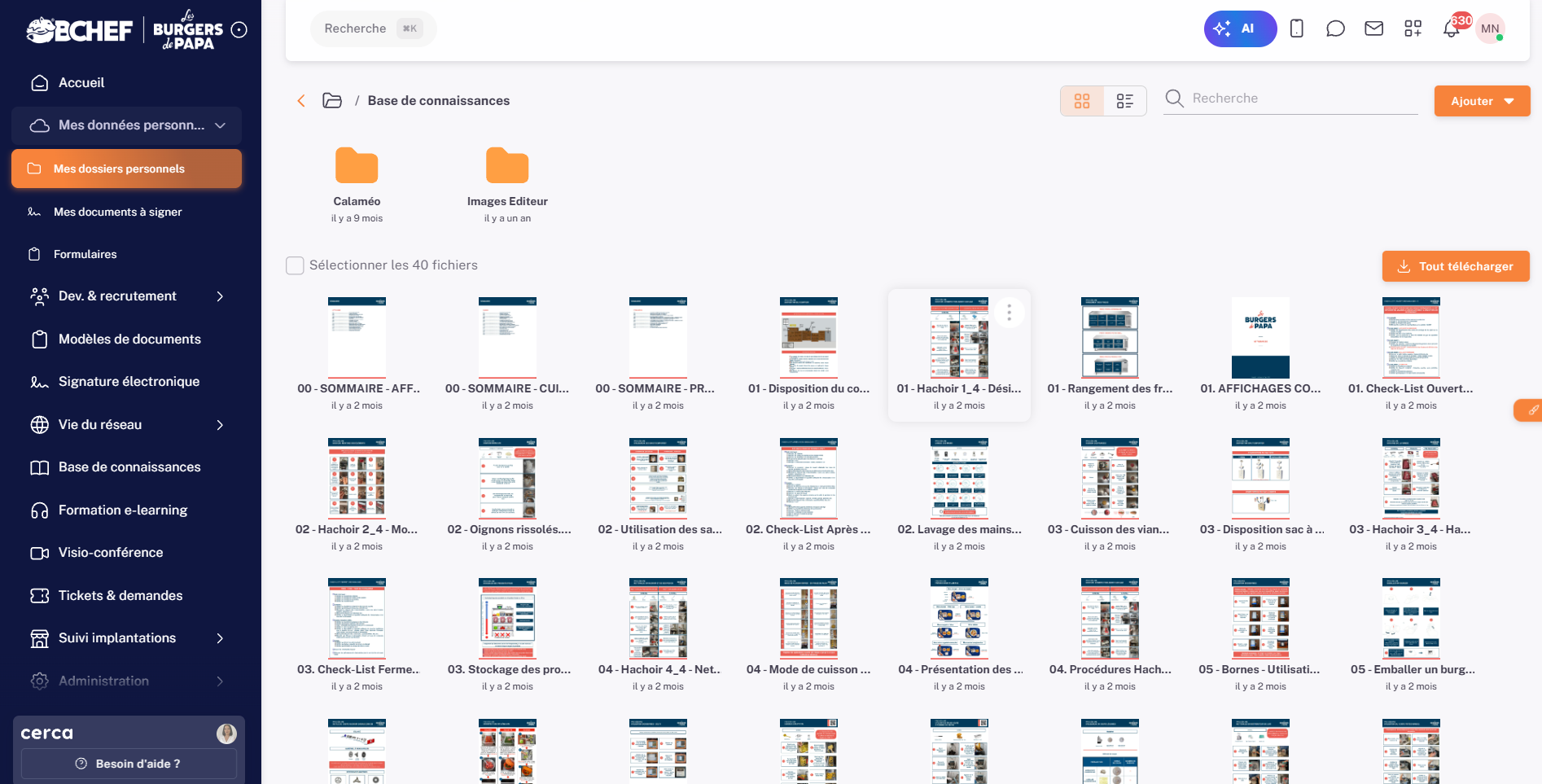
Task: Click 03 - Cuisson des vian... file name
Action: (1109, 529)
